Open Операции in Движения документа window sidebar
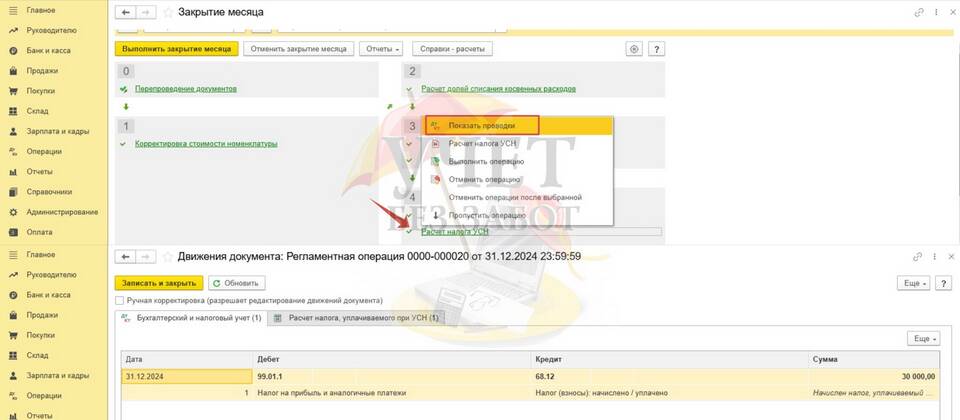The image size is (960, 420). [44, 396]
